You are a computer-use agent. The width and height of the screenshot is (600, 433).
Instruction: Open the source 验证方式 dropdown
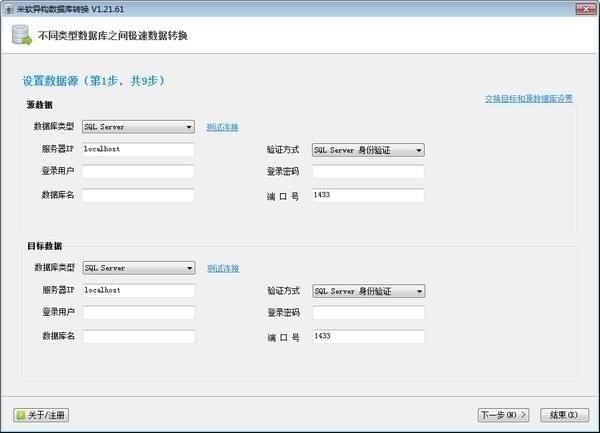[x=368, y=150]
